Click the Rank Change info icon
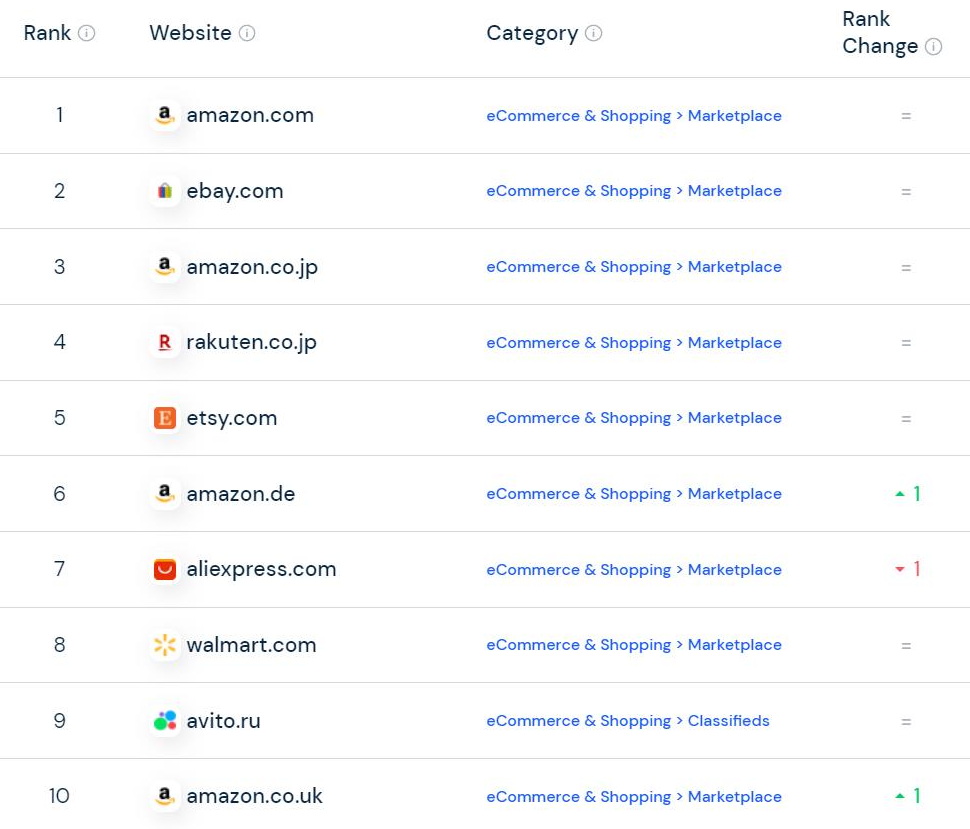Screen dimensions: 970x829 point(934,46)
